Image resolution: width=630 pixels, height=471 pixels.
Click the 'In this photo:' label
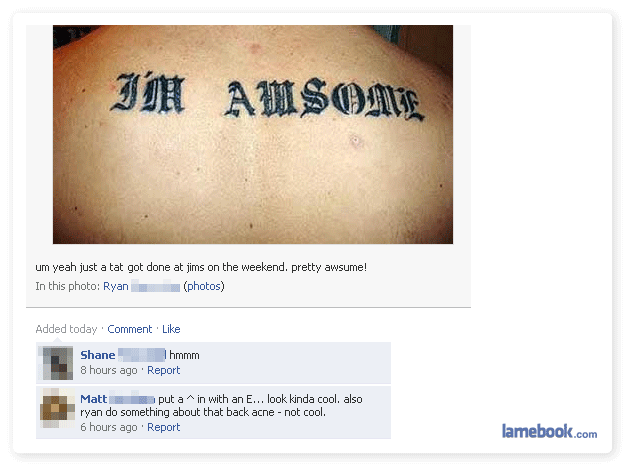(x=68, y=286)
